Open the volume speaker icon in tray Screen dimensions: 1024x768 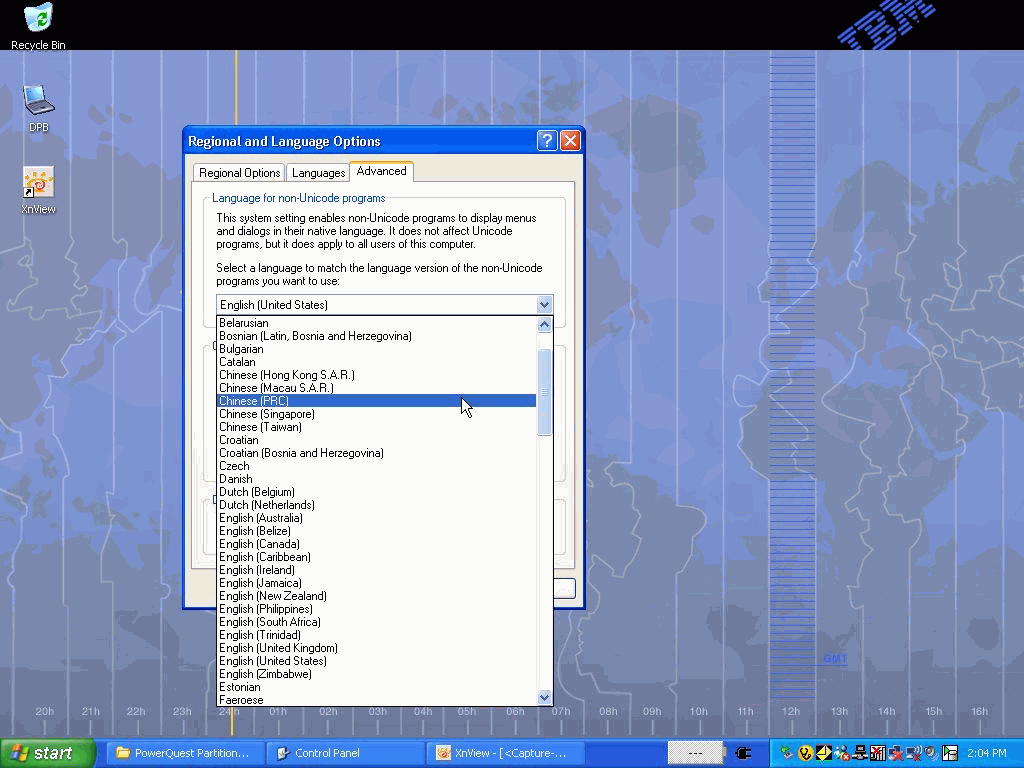932,753
